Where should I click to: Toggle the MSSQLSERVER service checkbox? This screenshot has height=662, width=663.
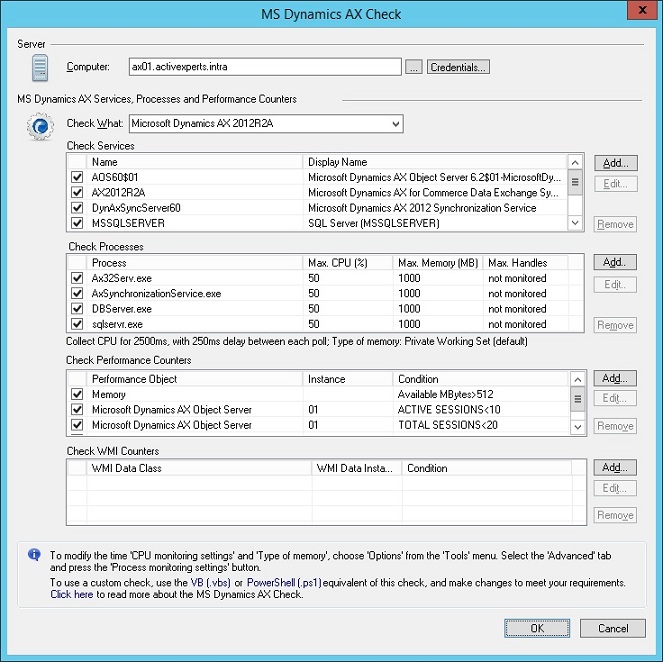click(x=77, y=223)
